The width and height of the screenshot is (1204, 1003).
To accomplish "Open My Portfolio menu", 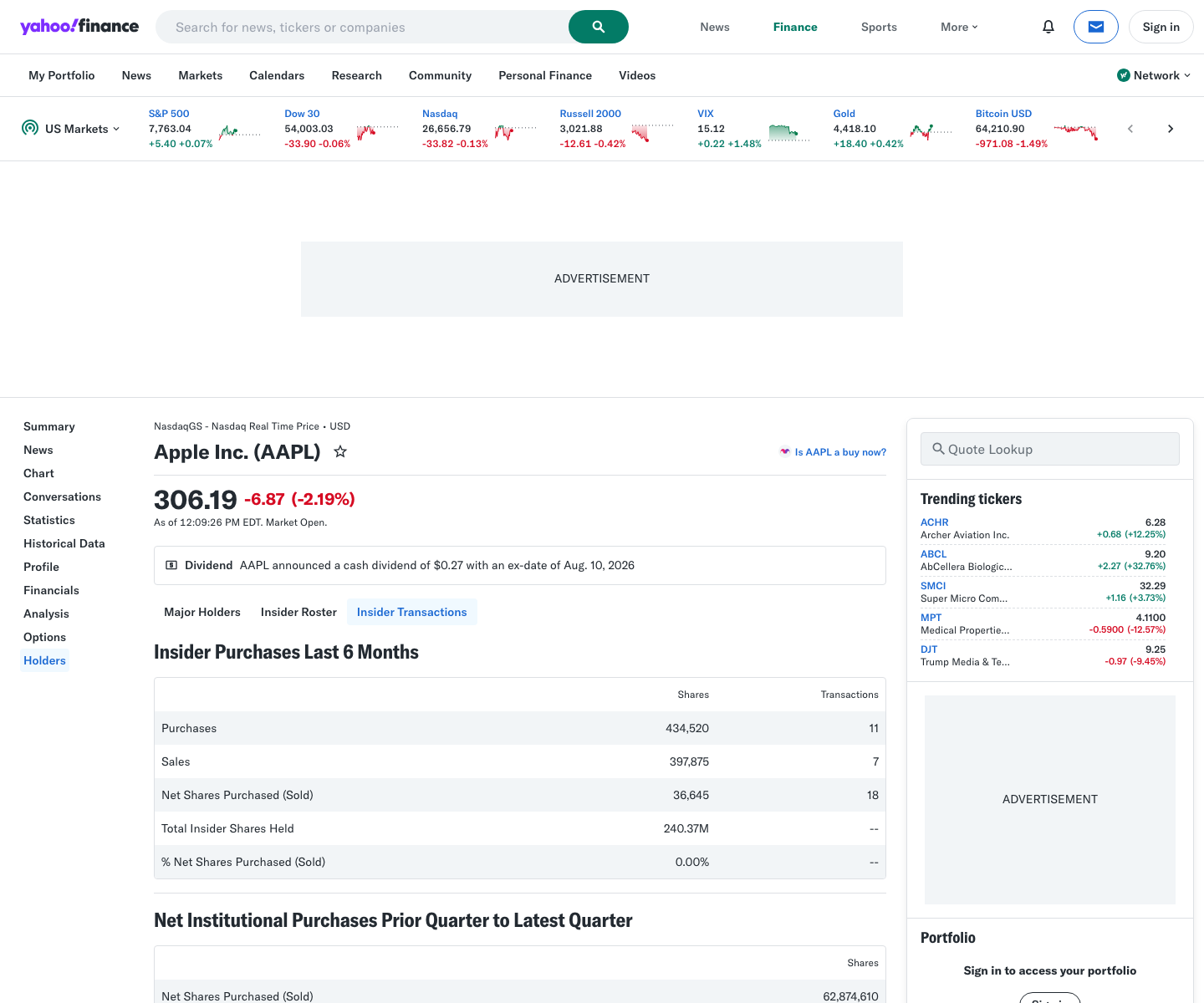I will click(x=62, y=75).
